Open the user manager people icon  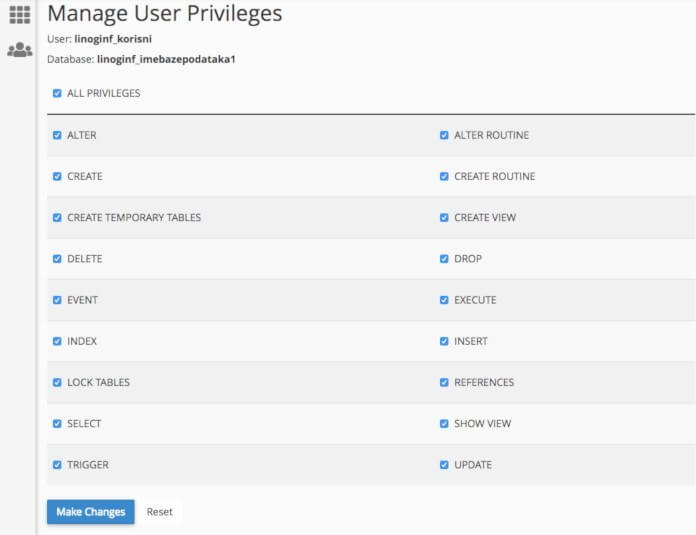[x=19, y=49]
